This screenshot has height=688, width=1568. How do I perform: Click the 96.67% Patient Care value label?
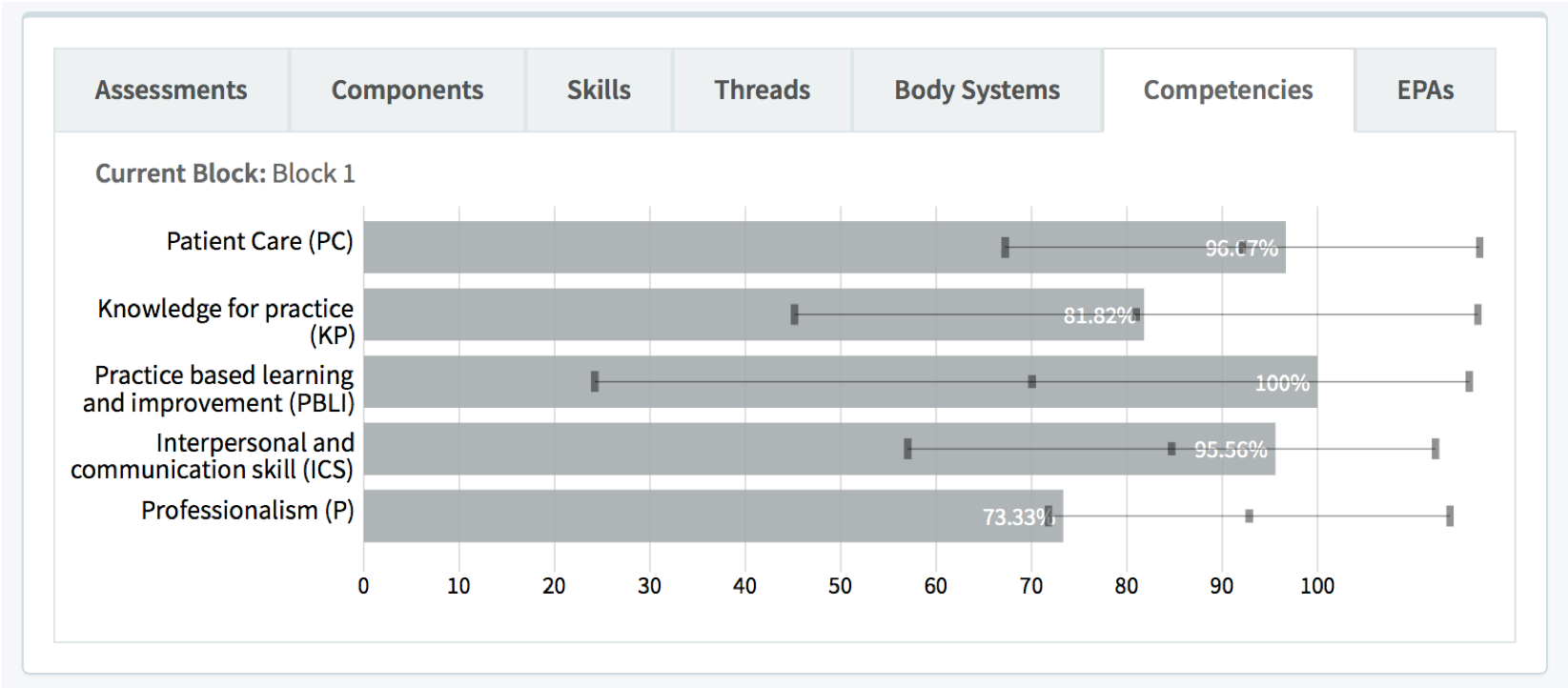(x=1241, y=249)
